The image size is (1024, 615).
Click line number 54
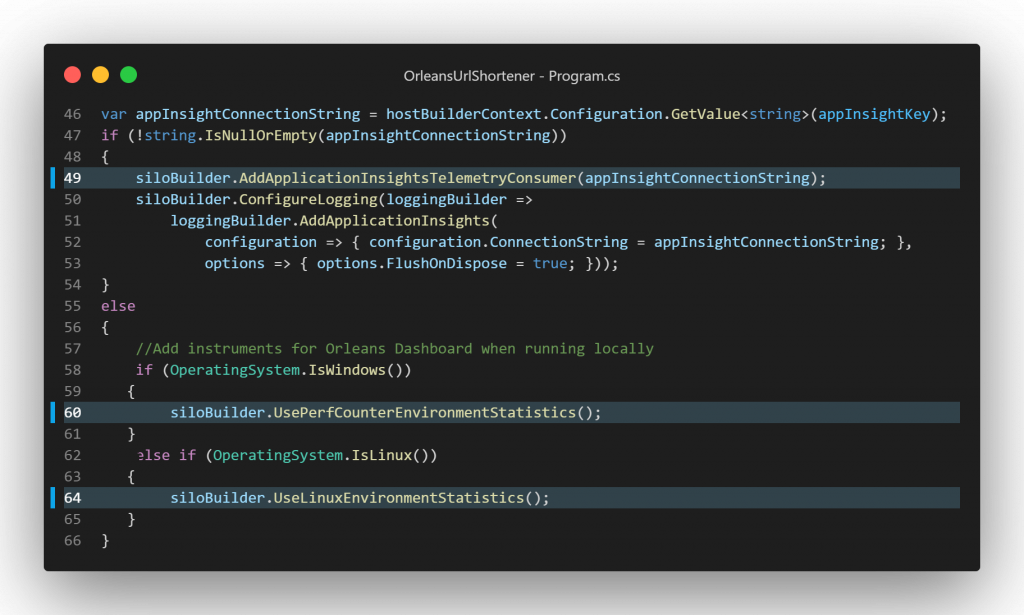(72, 285)
